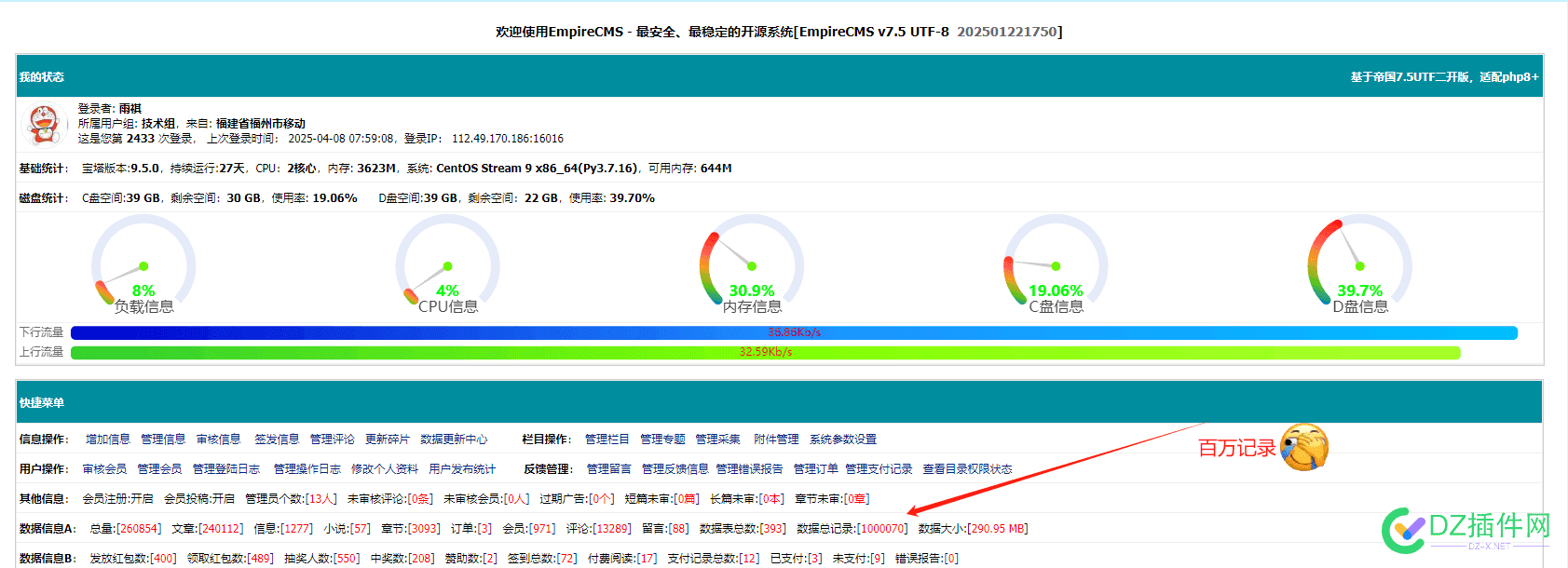Open the 管理订单 link
1568x568 pixels.
(x=816, y=469)
